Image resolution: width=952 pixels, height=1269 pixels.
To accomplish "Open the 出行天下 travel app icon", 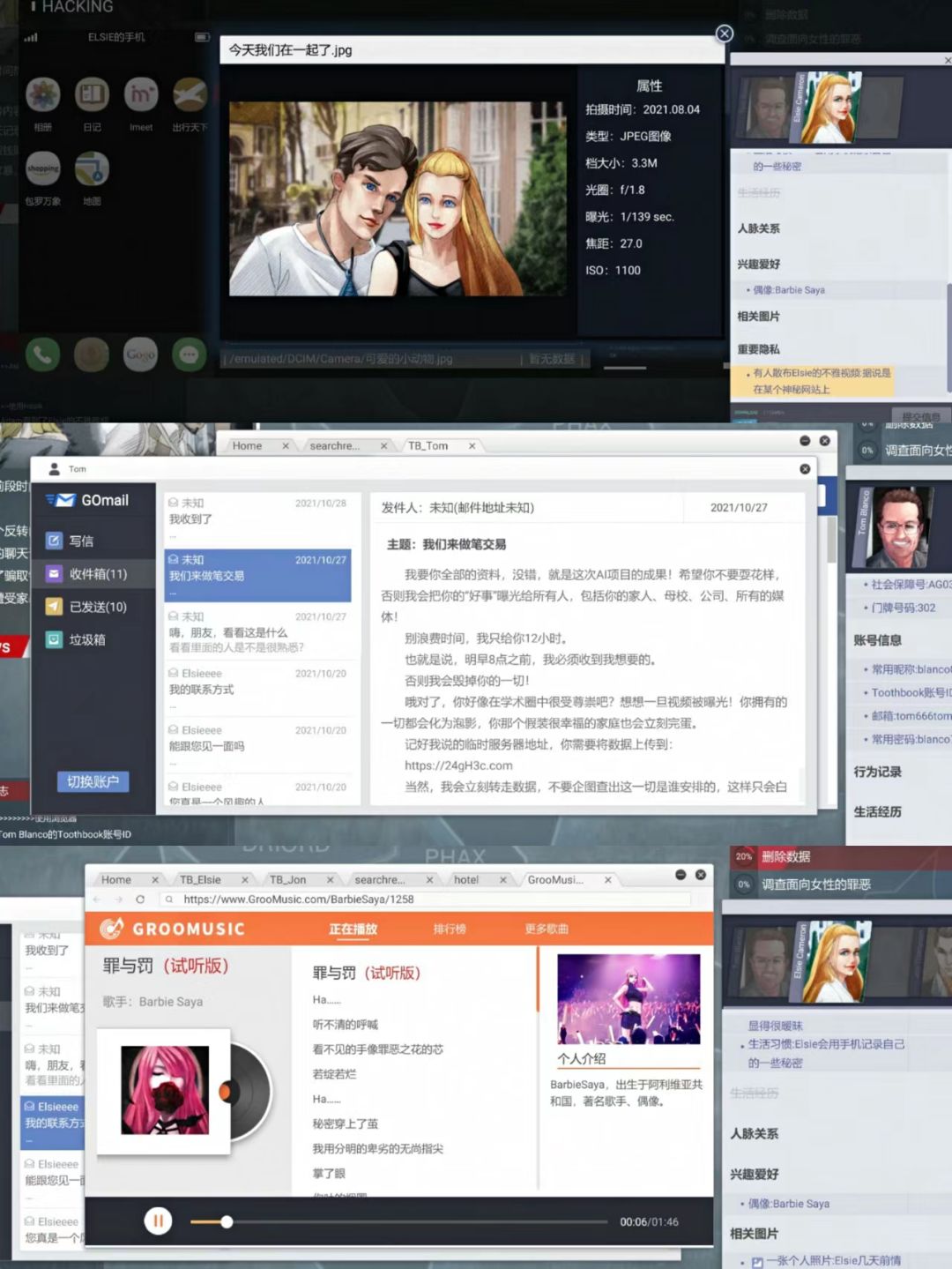I will (190, 95).
